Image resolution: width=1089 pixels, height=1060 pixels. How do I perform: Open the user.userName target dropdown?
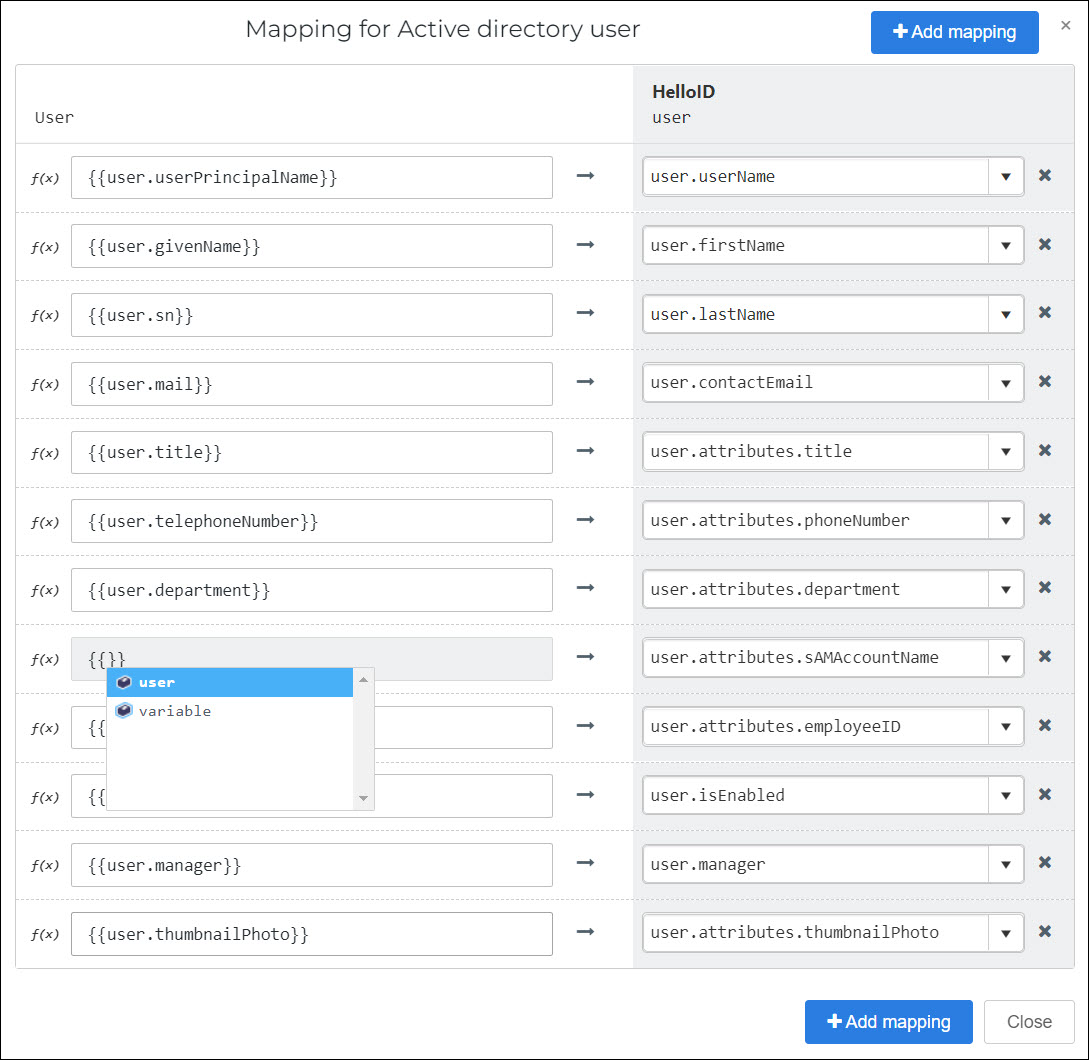[x=1006, y=176]
